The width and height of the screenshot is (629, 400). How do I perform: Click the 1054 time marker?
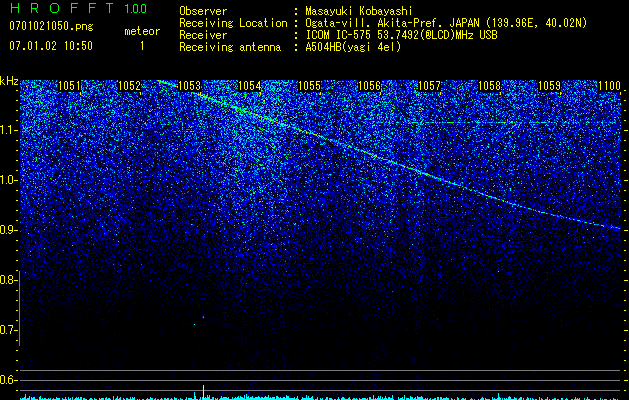(249, 86)
